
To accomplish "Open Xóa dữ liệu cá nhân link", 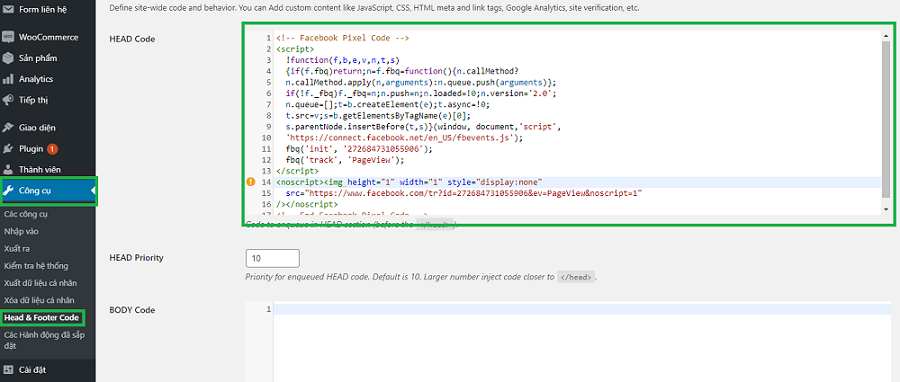I will [x=38, y=300].
